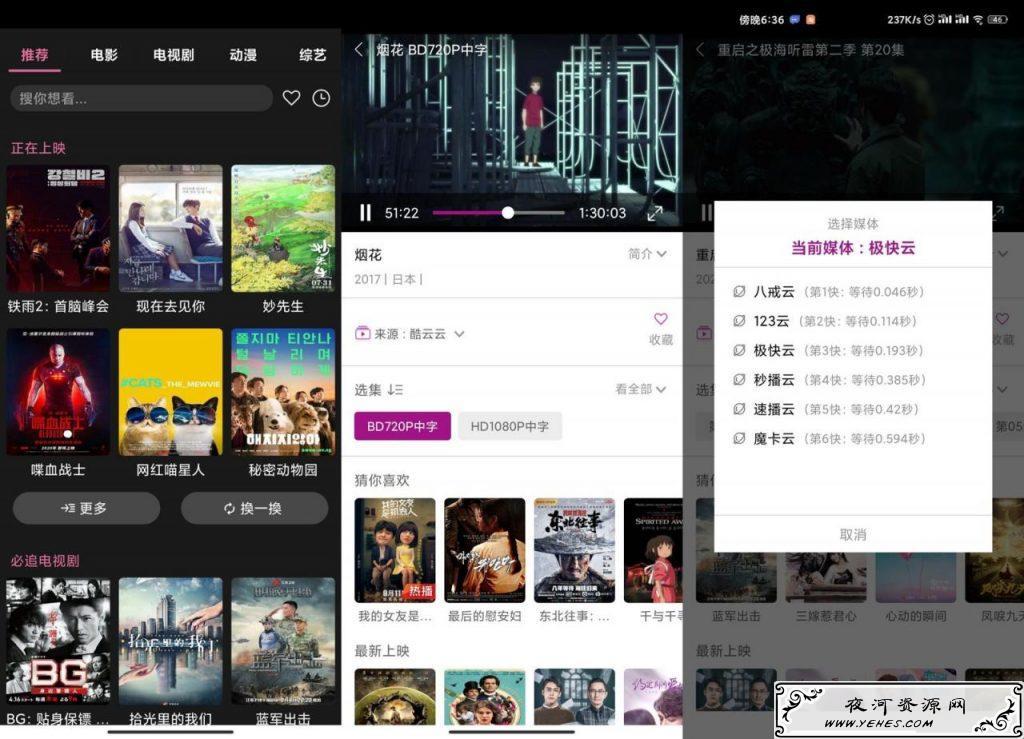Click the 当前媒体:极快云 label
The width and height of the screenshot is (1024, 739).
point(852,248)
